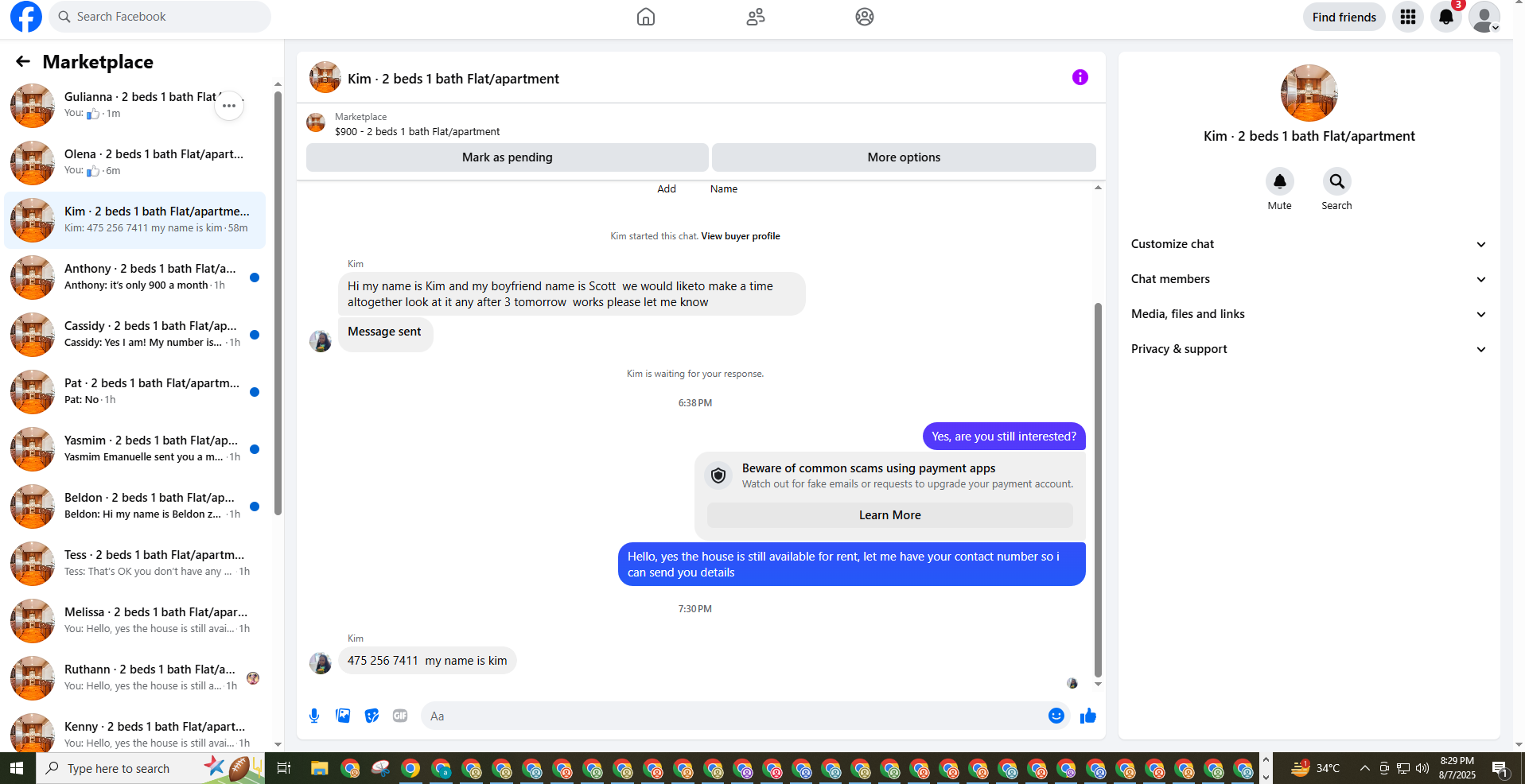Send a thumbs-up like
1525x784 pixels.
pos(1088,716)
